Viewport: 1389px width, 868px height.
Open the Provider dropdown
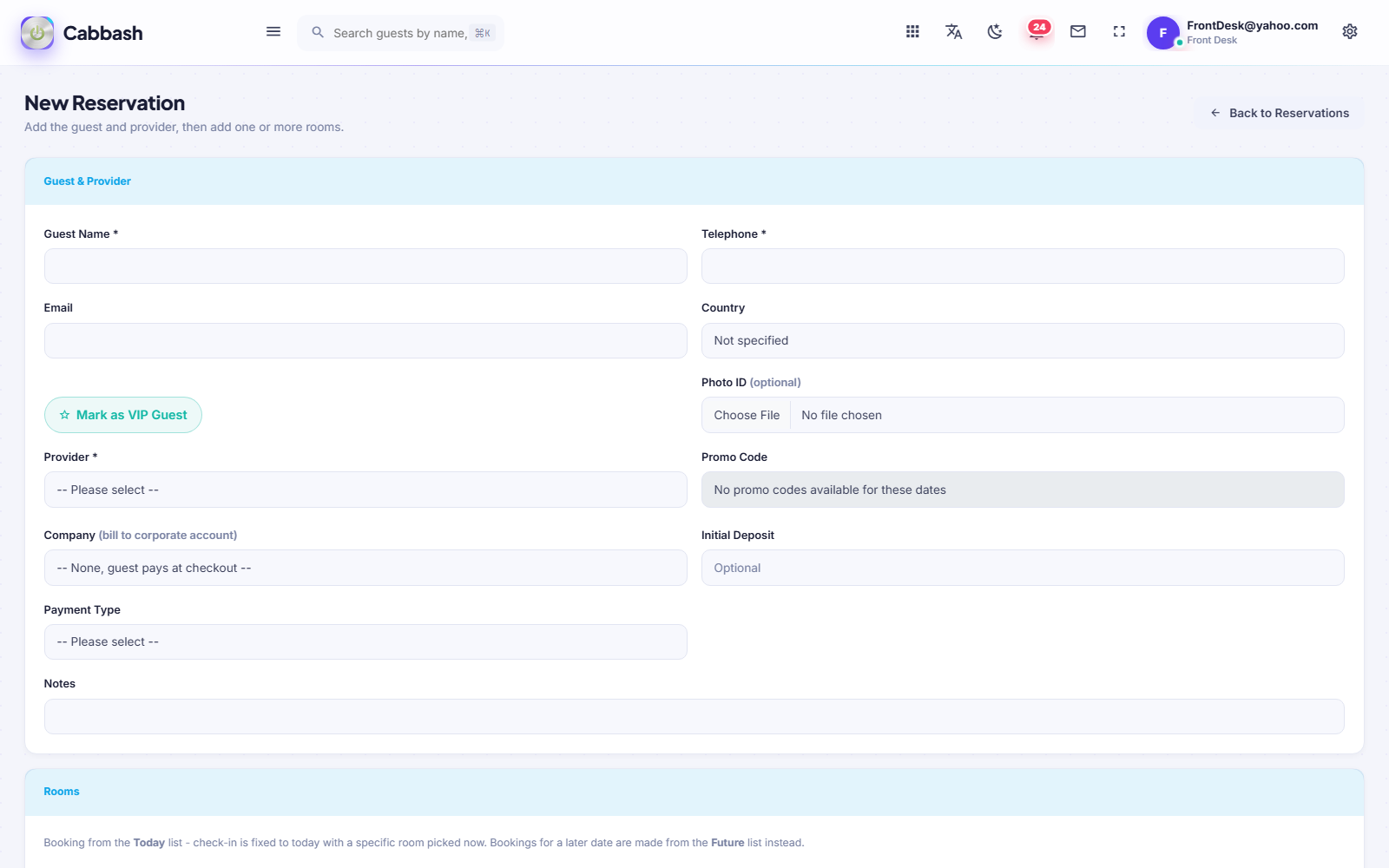point(365,490)
